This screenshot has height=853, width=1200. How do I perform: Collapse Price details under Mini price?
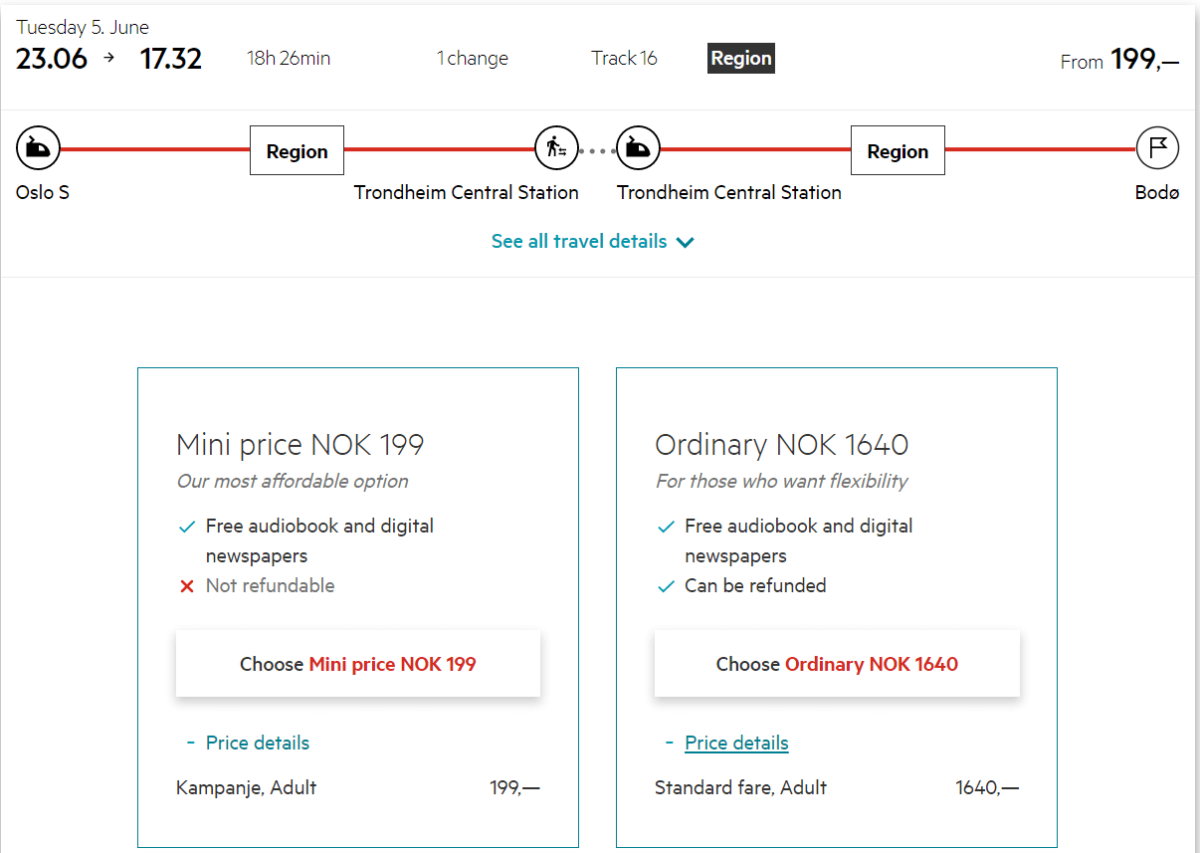[x=256, y=743]
